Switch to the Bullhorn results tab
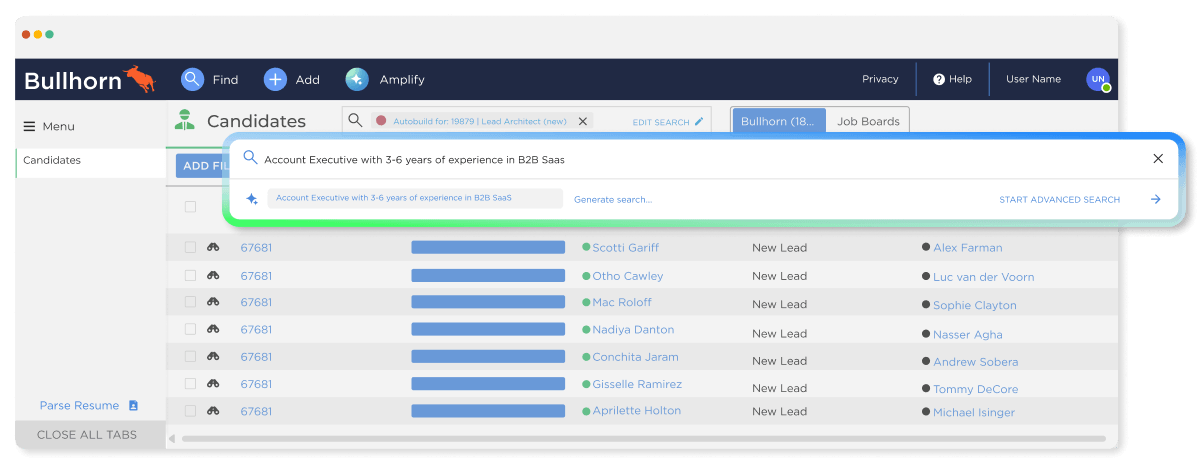Screen dimensions: 1200x465 click(779, 121)
